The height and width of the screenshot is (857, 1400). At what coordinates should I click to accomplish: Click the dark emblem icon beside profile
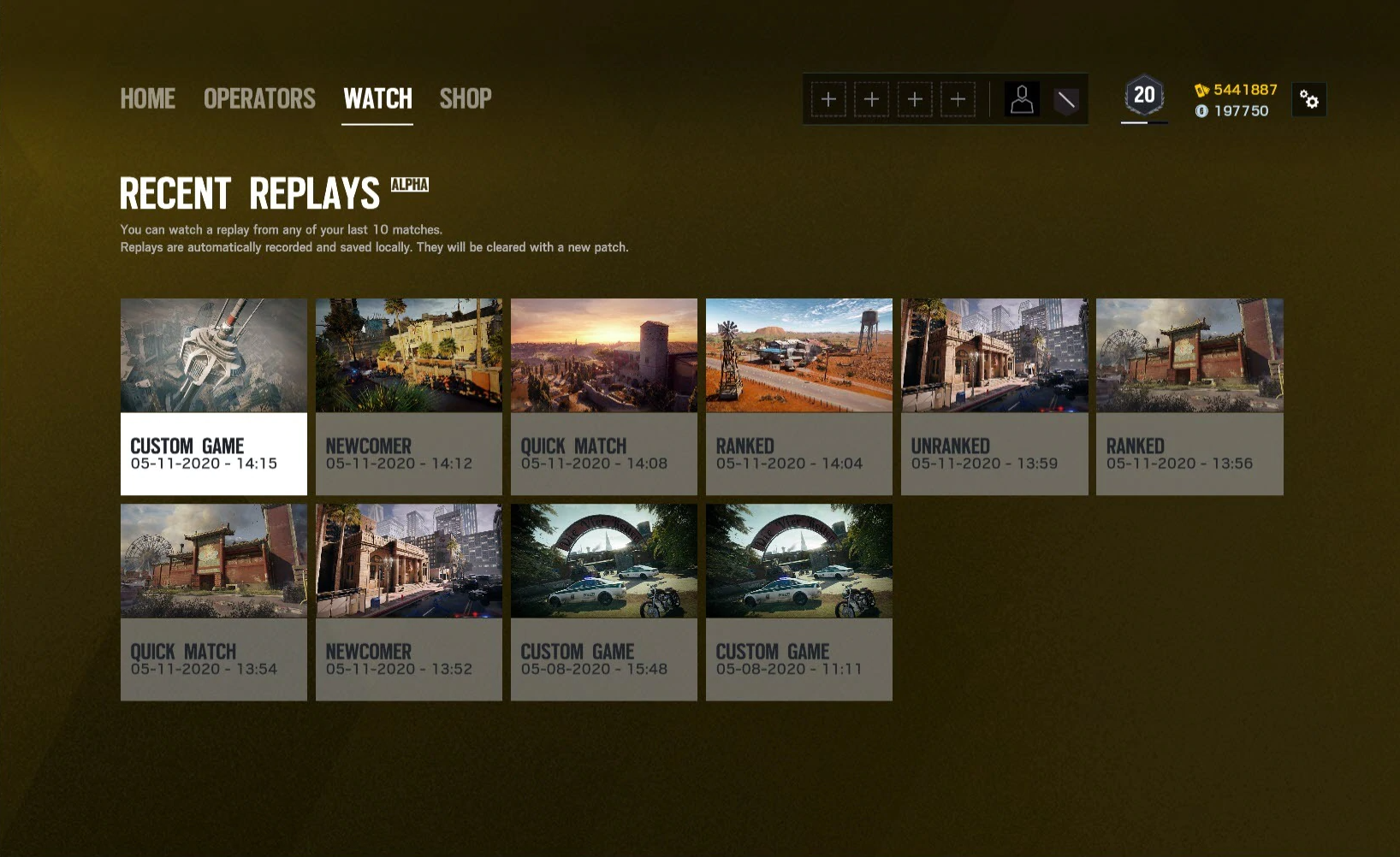pyautogui.click(x=1065, y=101)
